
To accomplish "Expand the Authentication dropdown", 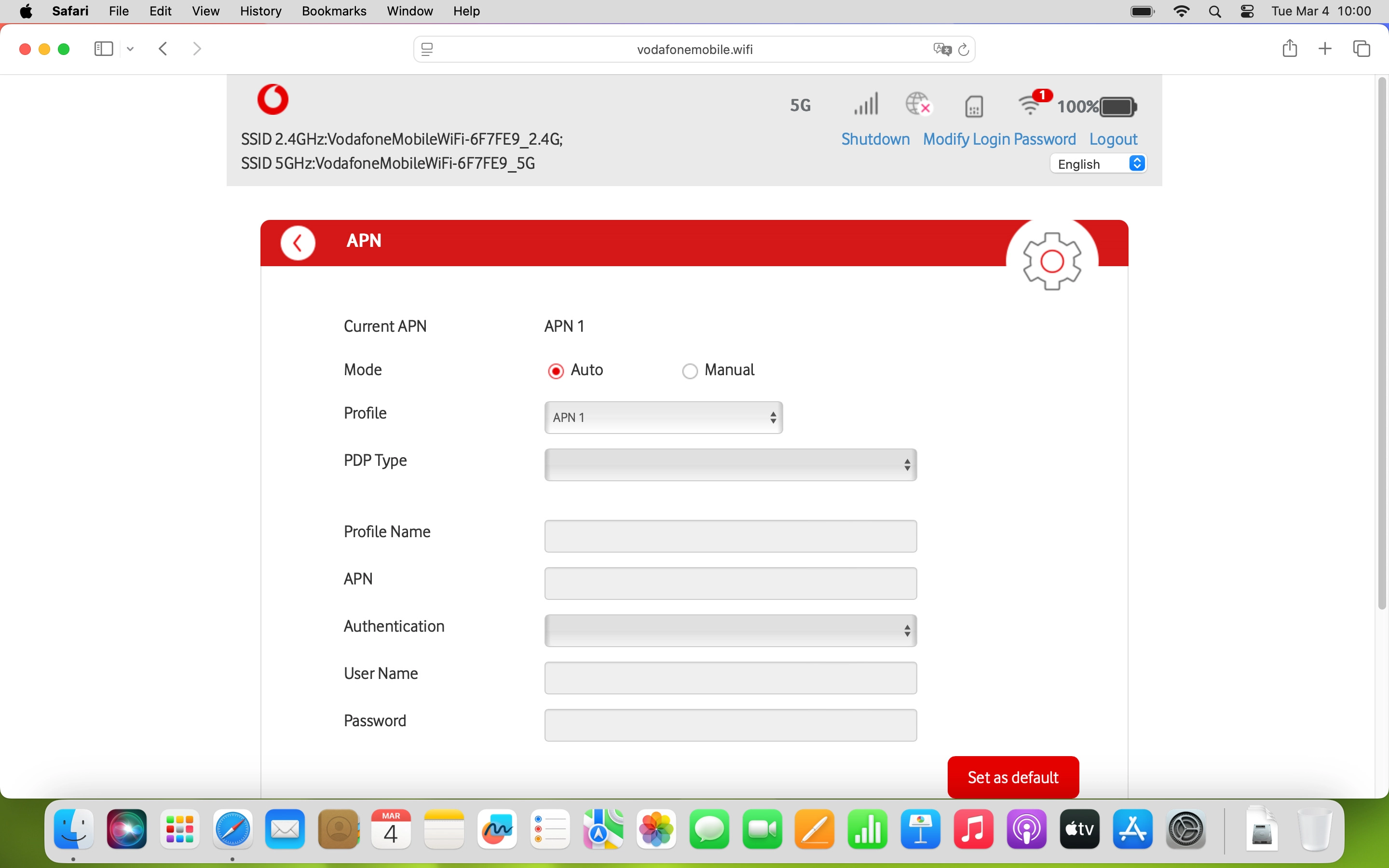I will click(x=730, y=631).
